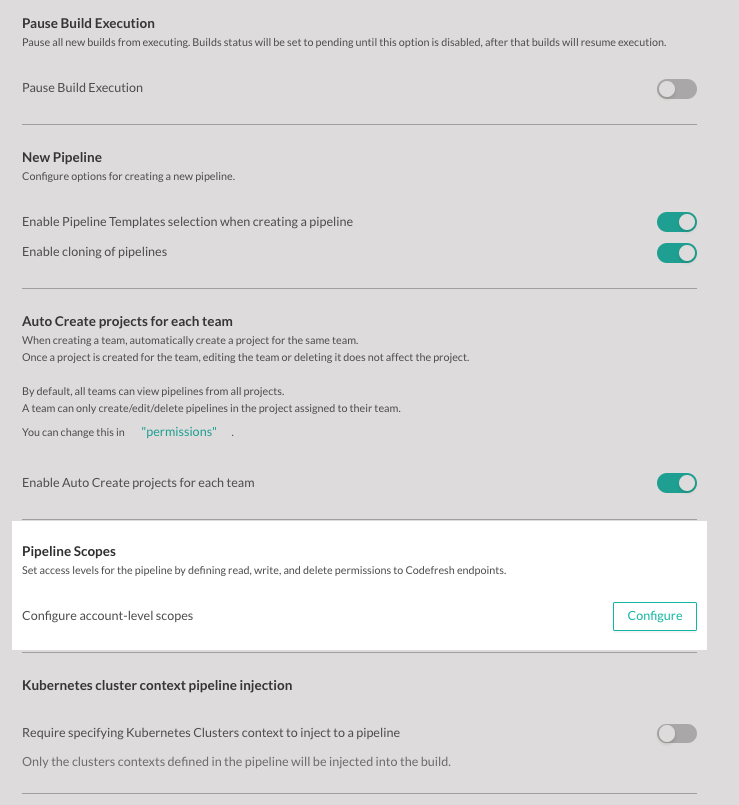This screenshot has height=805, width=739.
Task: Toggle the Pause Build Execution switch
Action: 676,89
